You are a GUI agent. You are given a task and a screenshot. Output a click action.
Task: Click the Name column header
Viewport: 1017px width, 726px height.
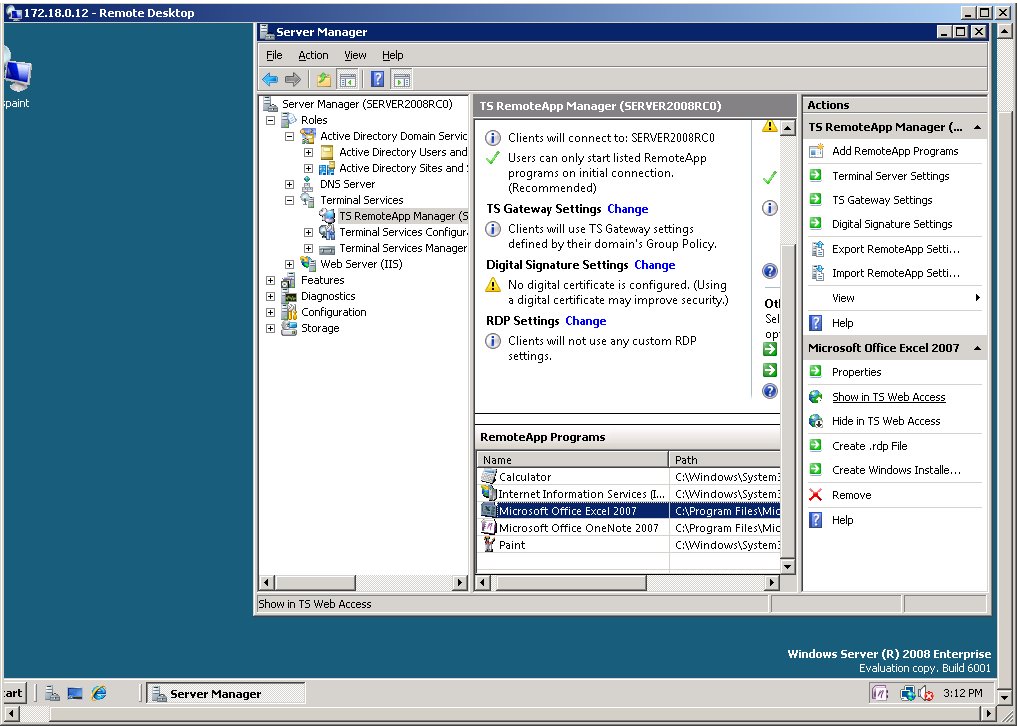point(573,459)
